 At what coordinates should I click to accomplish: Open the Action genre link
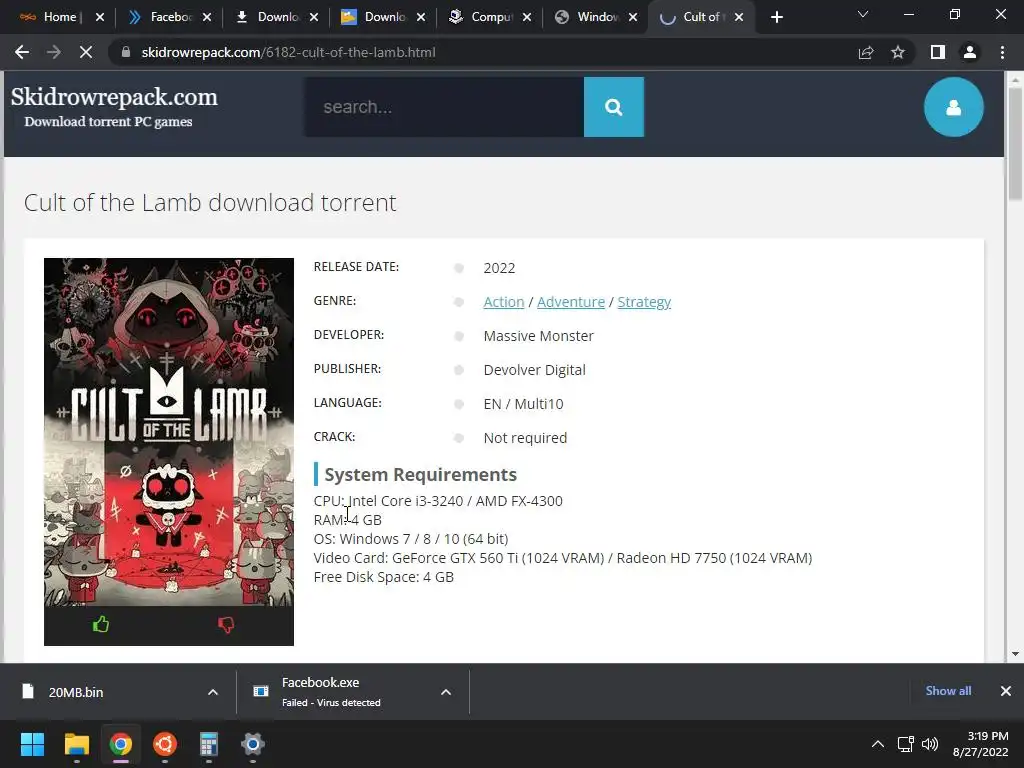[x=504, y=302]
